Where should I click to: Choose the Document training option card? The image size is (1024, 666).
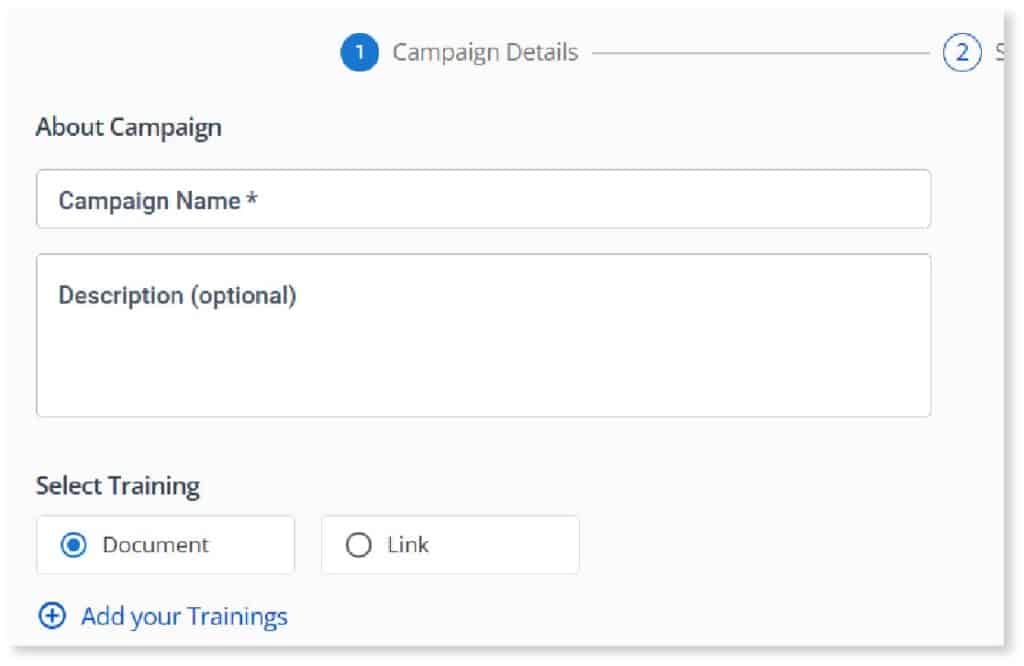point(165,545)
